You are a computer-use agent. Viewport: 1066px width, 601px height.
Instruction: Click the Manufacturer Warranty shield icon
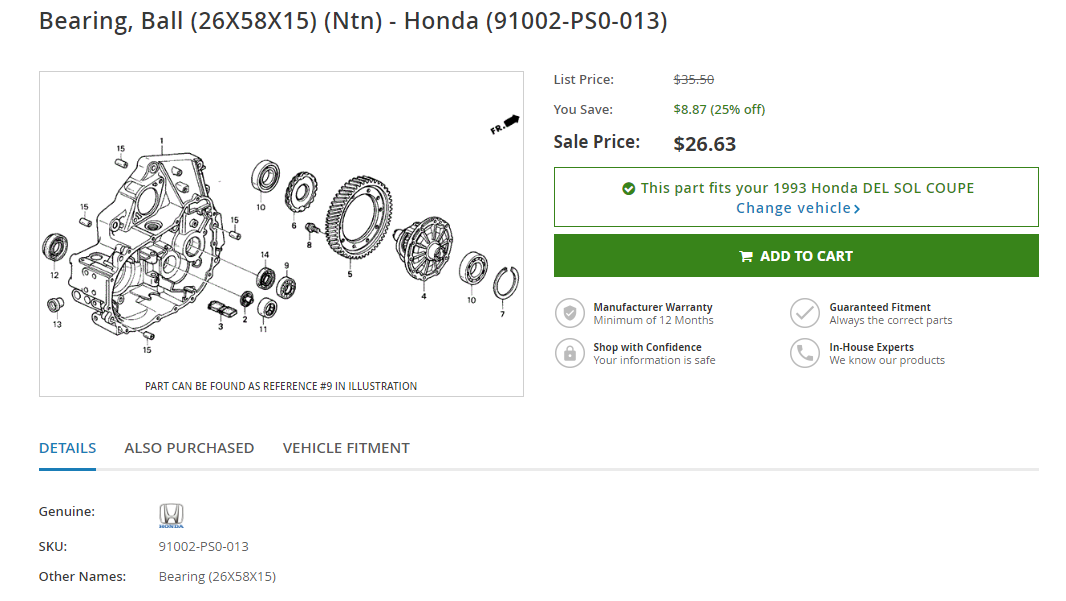tap(569, 313)
